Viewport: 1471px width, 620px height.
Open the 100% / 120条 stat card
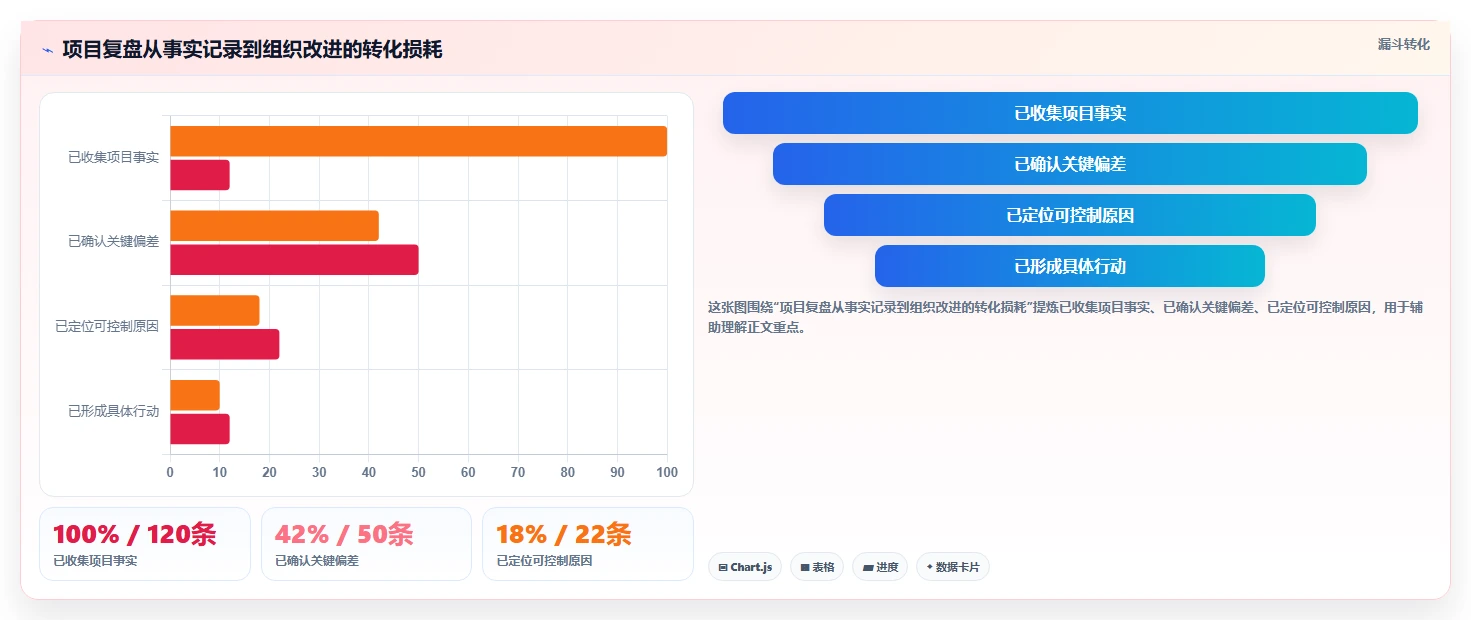[145, 544]
